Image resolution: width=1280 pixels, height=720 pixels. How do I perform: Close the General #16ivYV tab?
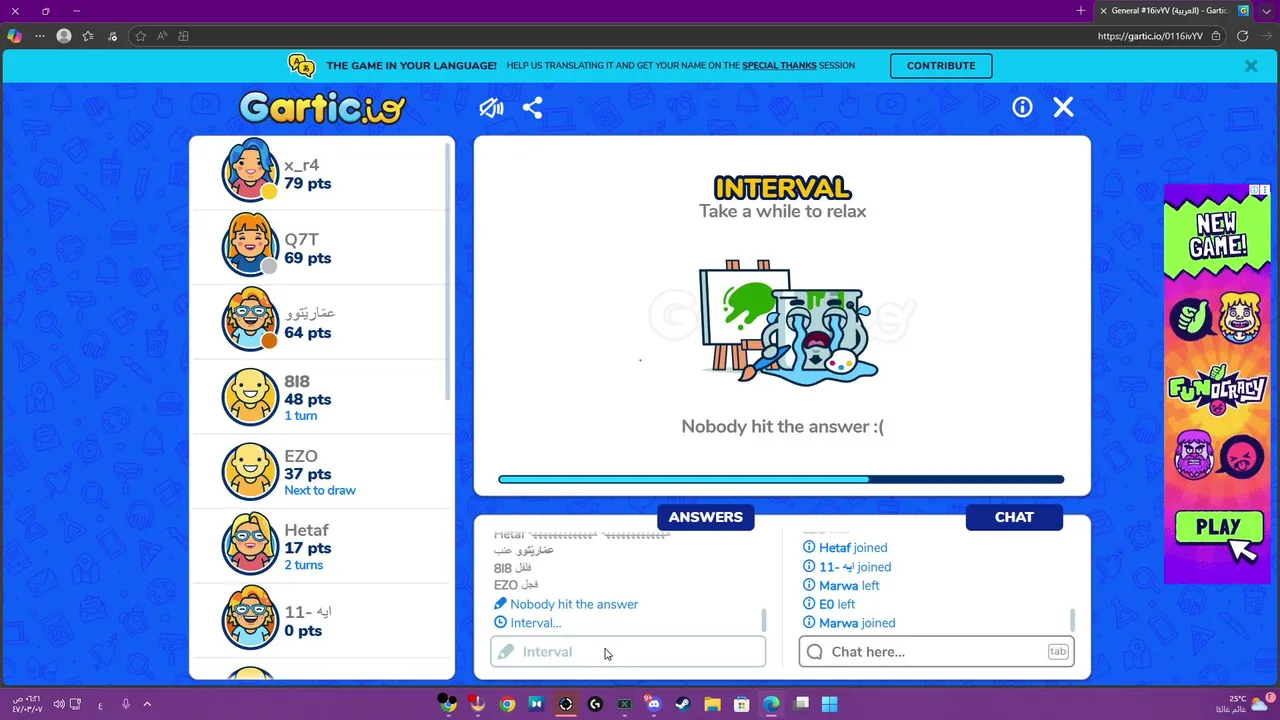pos(1103,11)
